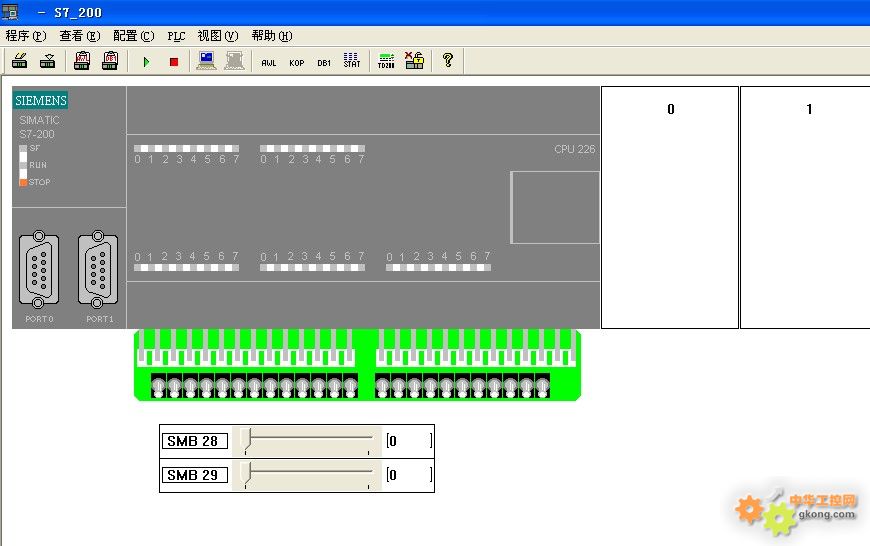Show the KOP ladder view
The image size is (870, 546).
tap(296, 63)
